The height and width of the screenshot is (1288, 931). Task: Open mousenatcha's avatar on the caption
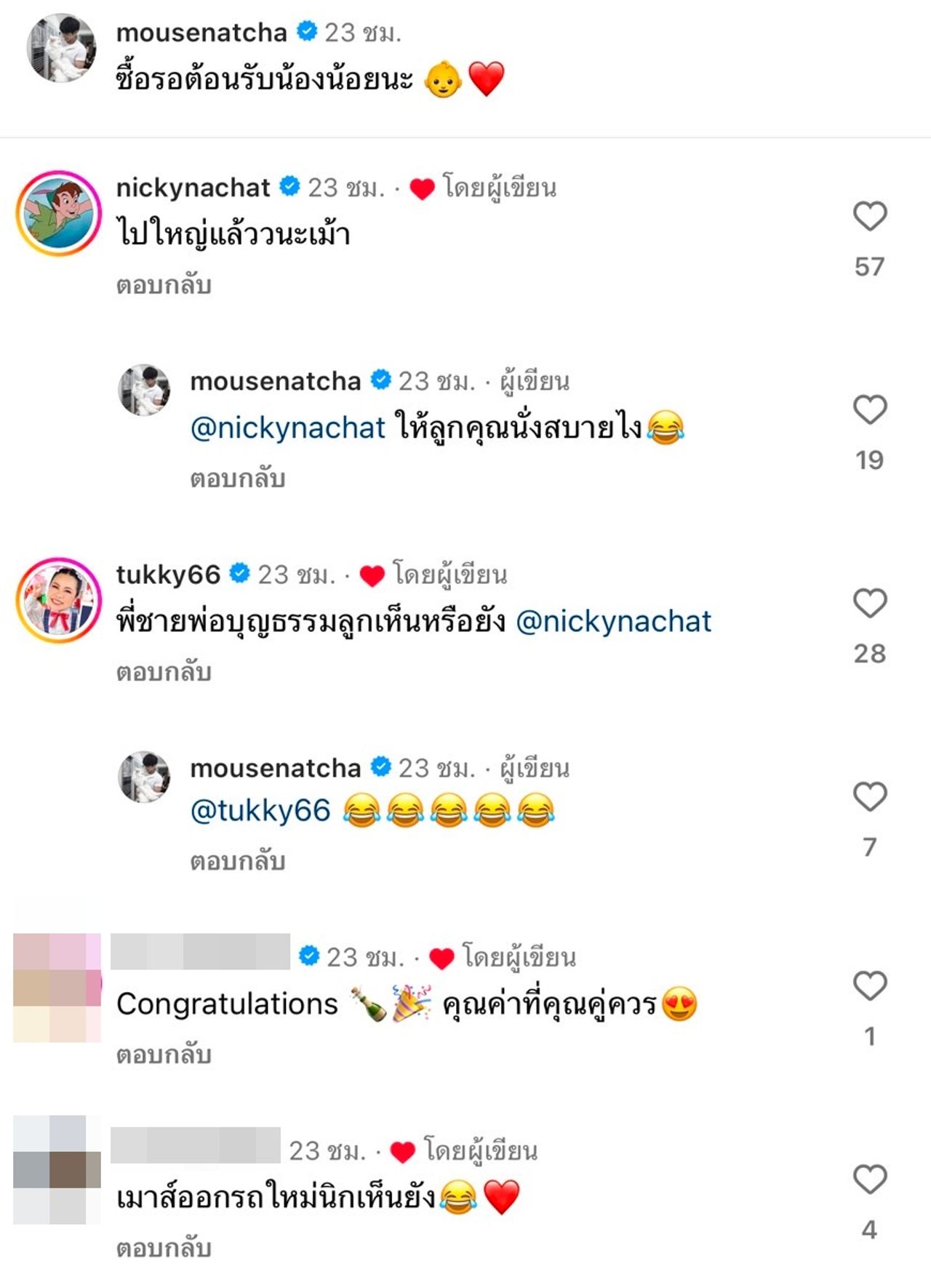[61, 47]
